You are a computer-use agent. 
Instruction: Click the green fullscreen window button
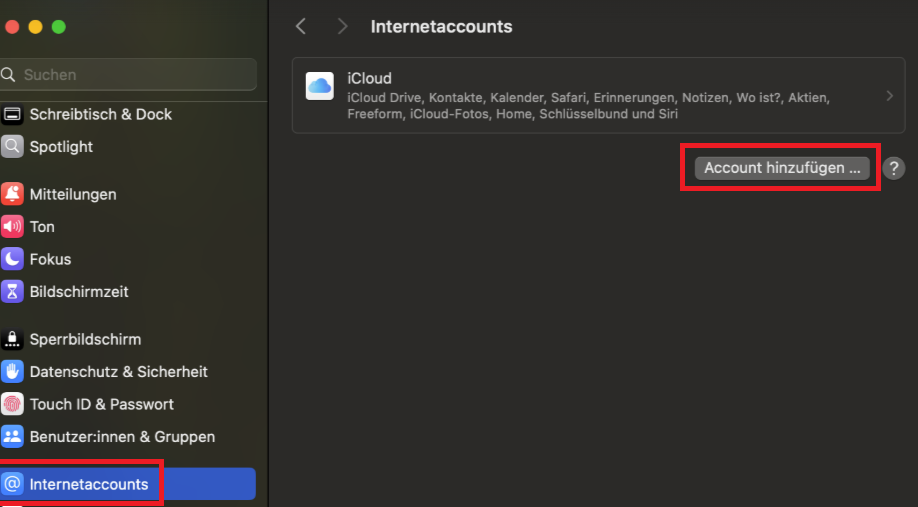(59, 27)
